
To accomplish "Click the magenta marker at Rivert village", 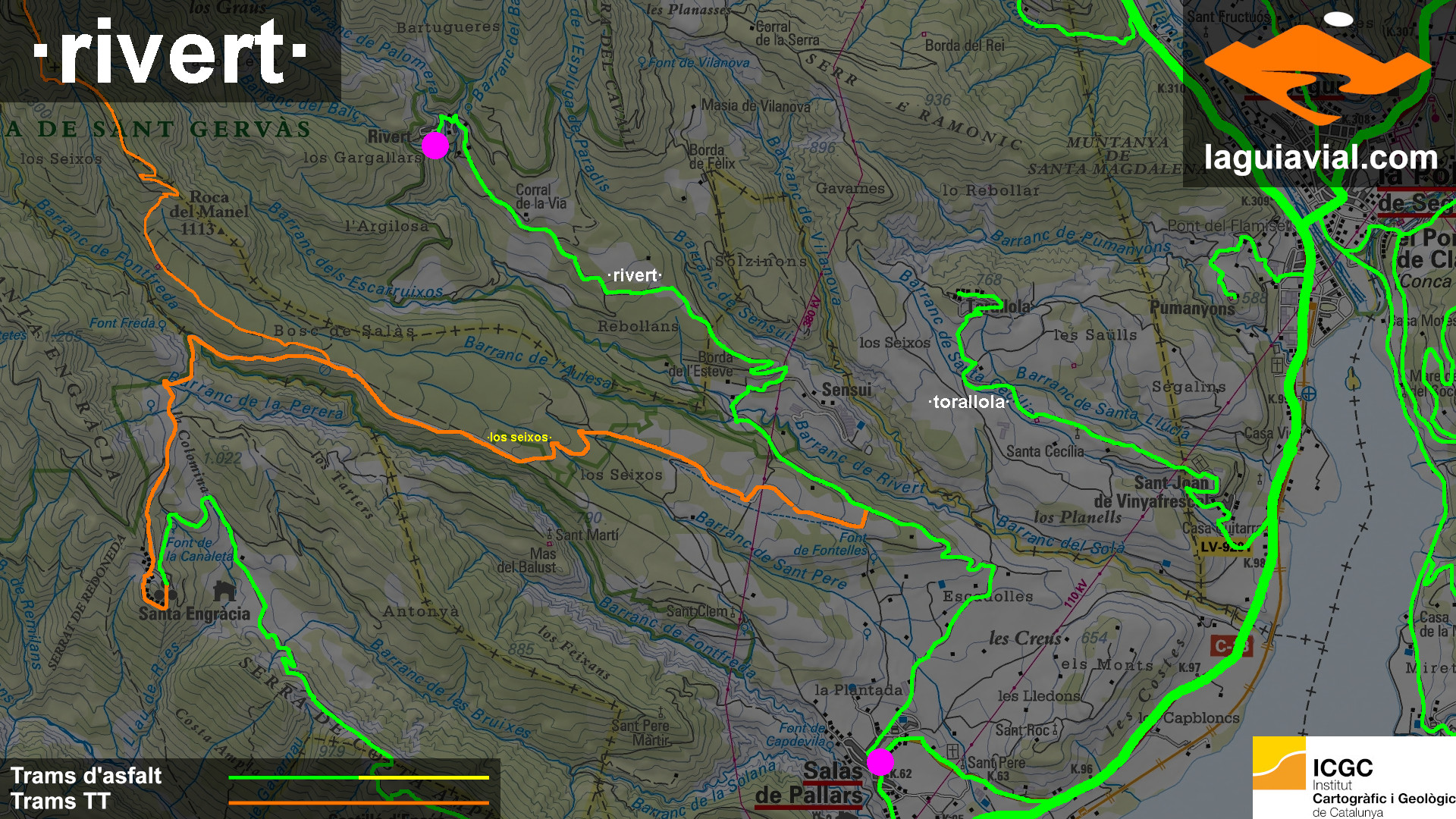I will (435, 145).
